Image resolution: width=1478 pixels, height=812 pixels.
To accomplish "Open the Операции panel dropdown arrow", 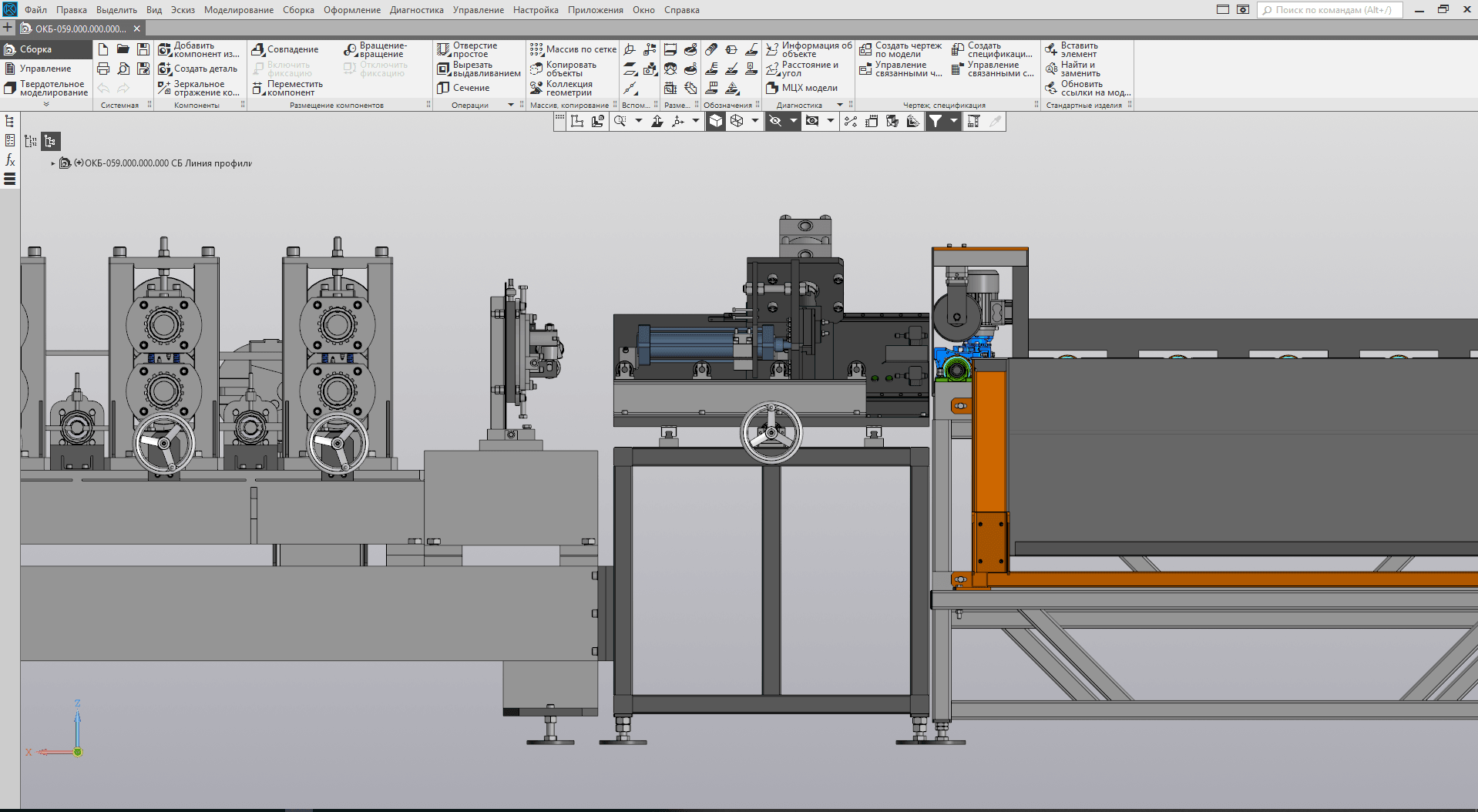I will pos(511,105).
